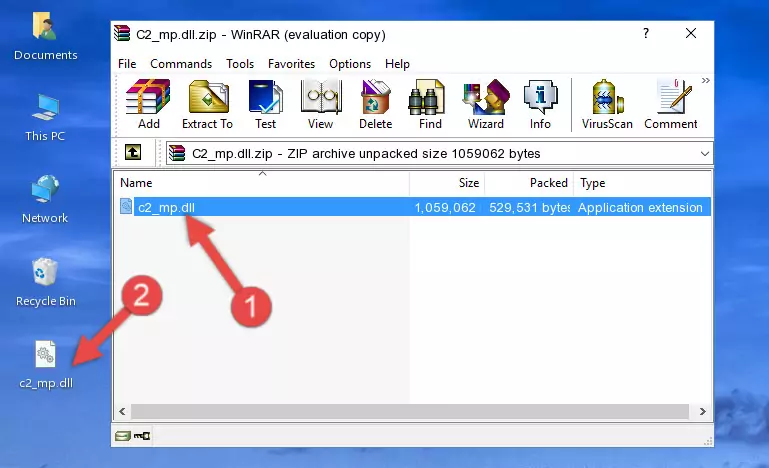Open the Options menu
Viewport: 769px width, 468px height.
[x=350, y=64]
